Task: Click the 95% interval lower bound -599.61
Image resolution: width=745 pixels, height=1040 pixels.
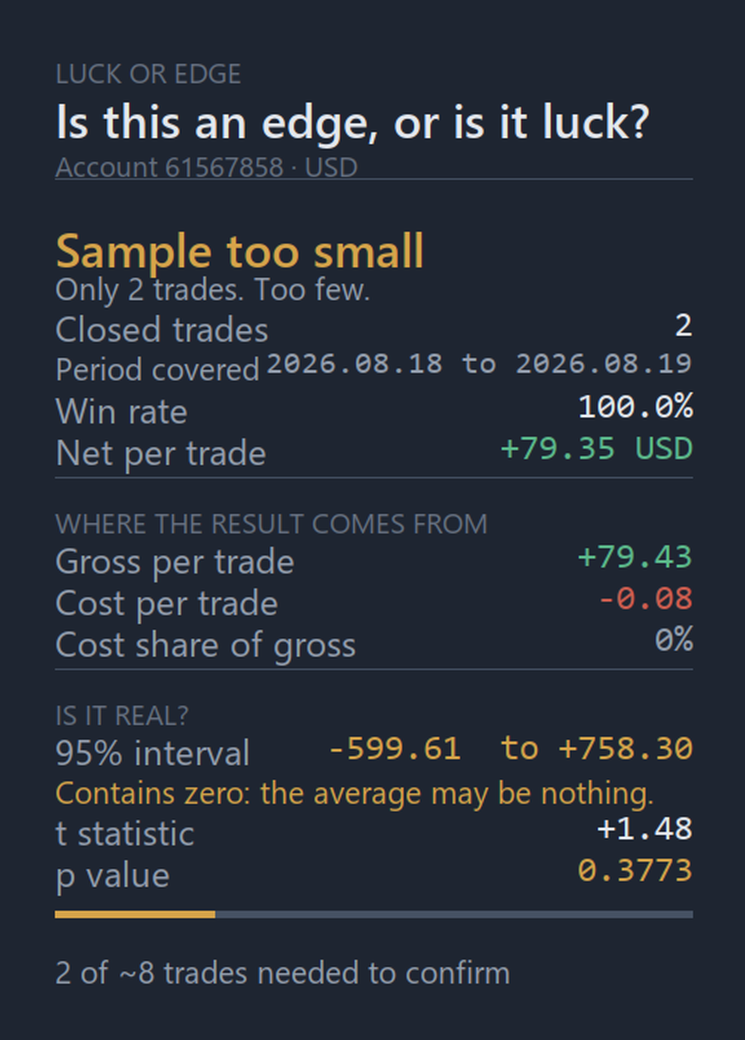Action: 395,749
